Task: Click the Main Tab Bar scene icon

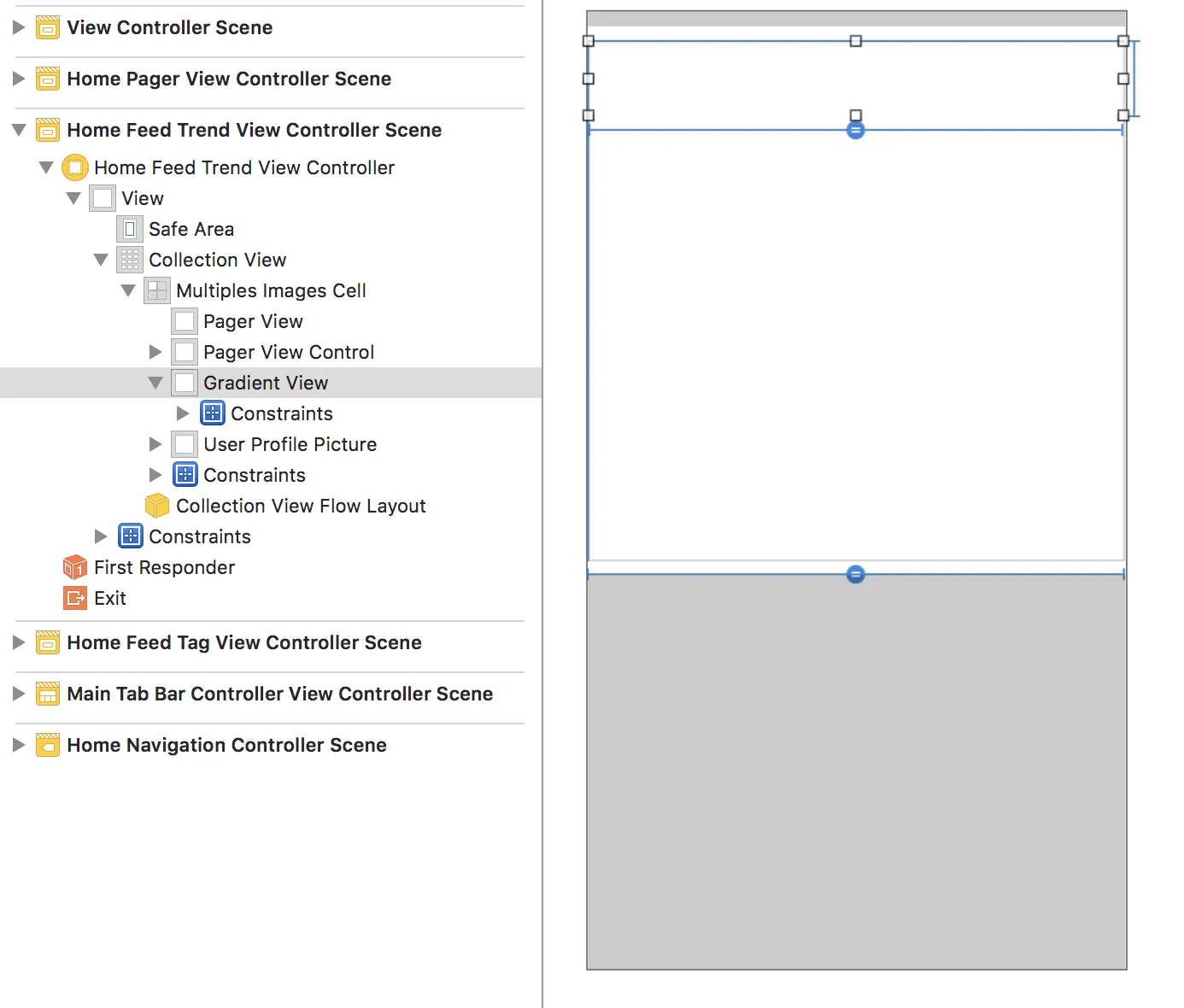Action: (x=48, y=694)
